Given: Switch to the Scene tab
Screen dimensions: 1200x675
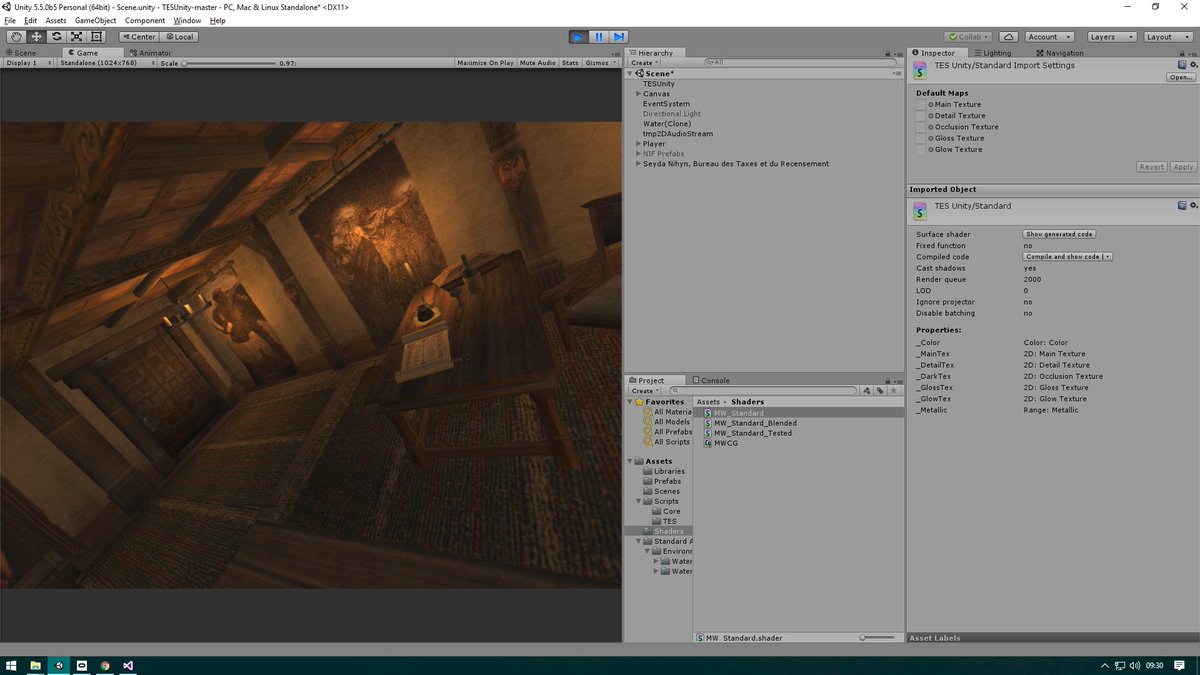Looking at the screenshot, I should [20, 53].
